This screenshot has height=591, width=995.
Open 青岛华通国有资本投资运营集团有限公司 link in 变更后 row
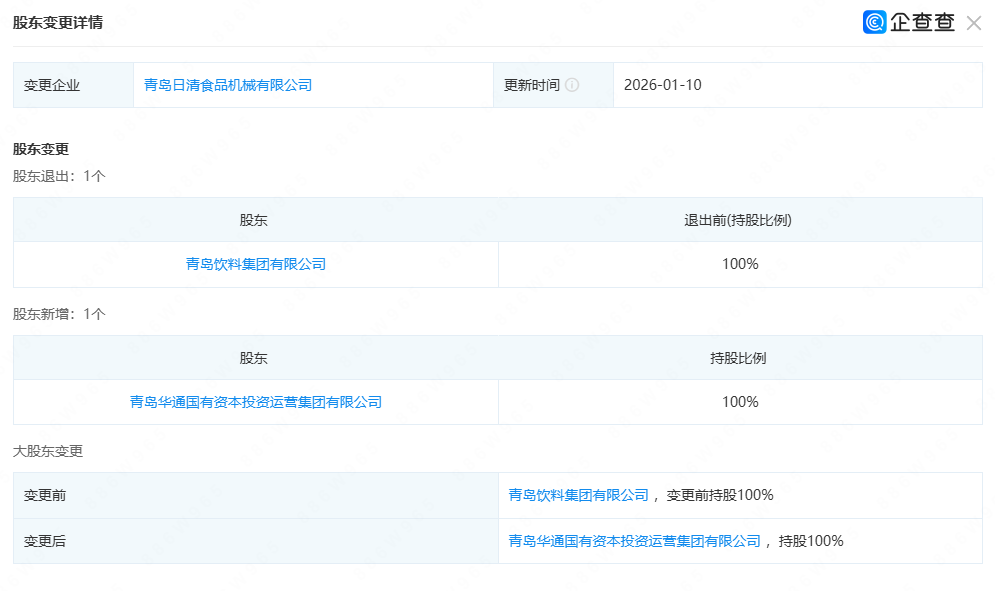[635, 541]
